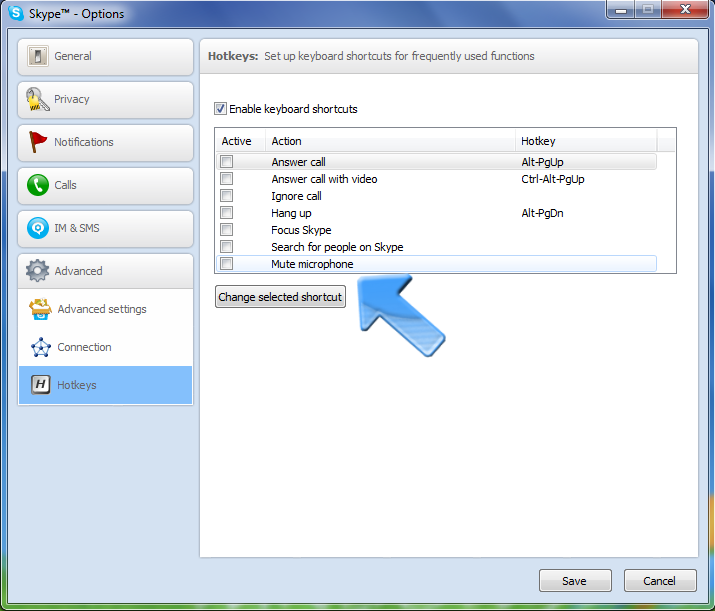Open Advanced settings sub-item
Viewport: 715px width, 611px height.
pos(105,309)
